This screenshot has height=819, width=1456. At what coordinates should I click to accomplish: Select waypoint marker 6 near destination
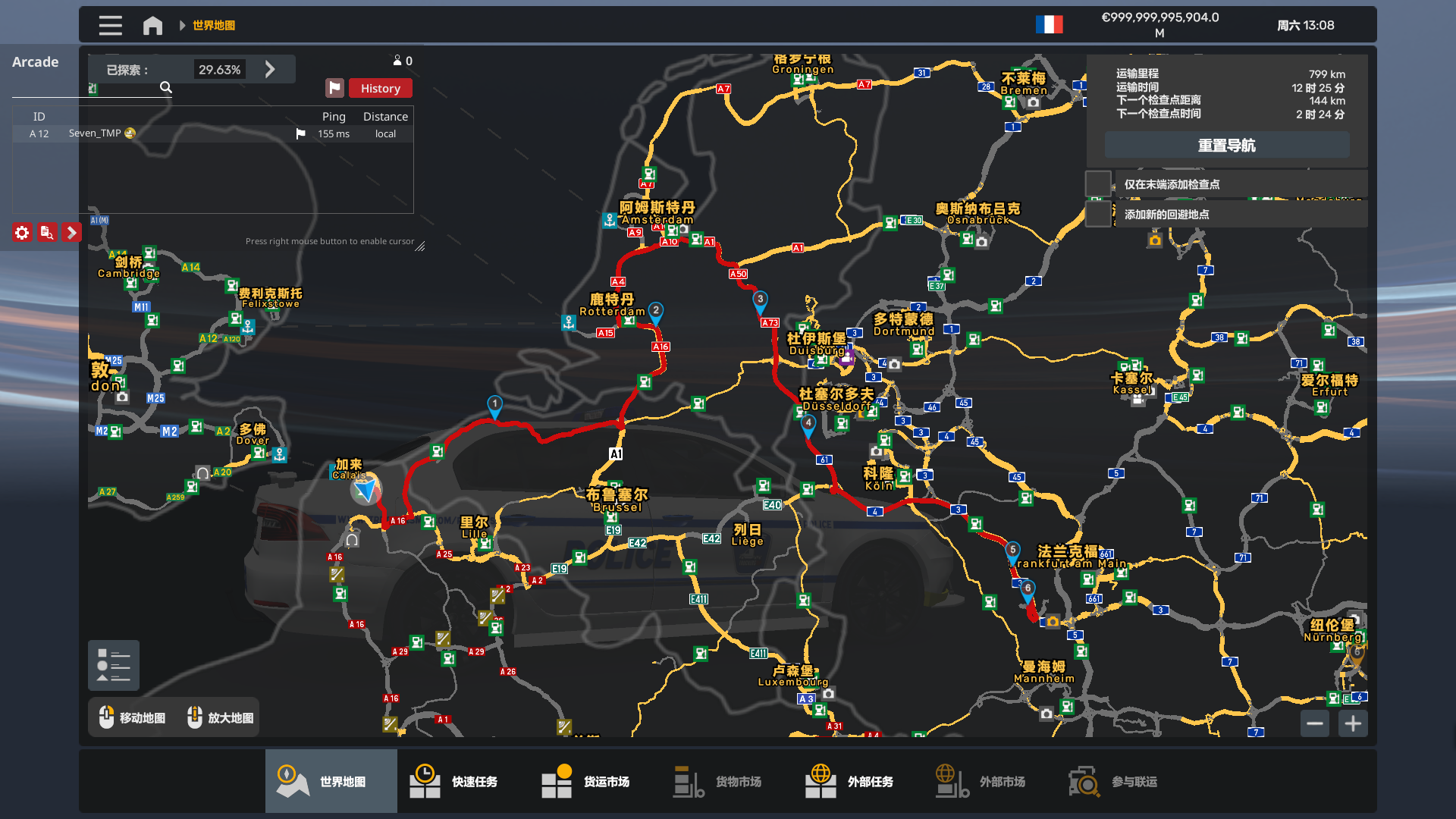(x=1028, y=591)
